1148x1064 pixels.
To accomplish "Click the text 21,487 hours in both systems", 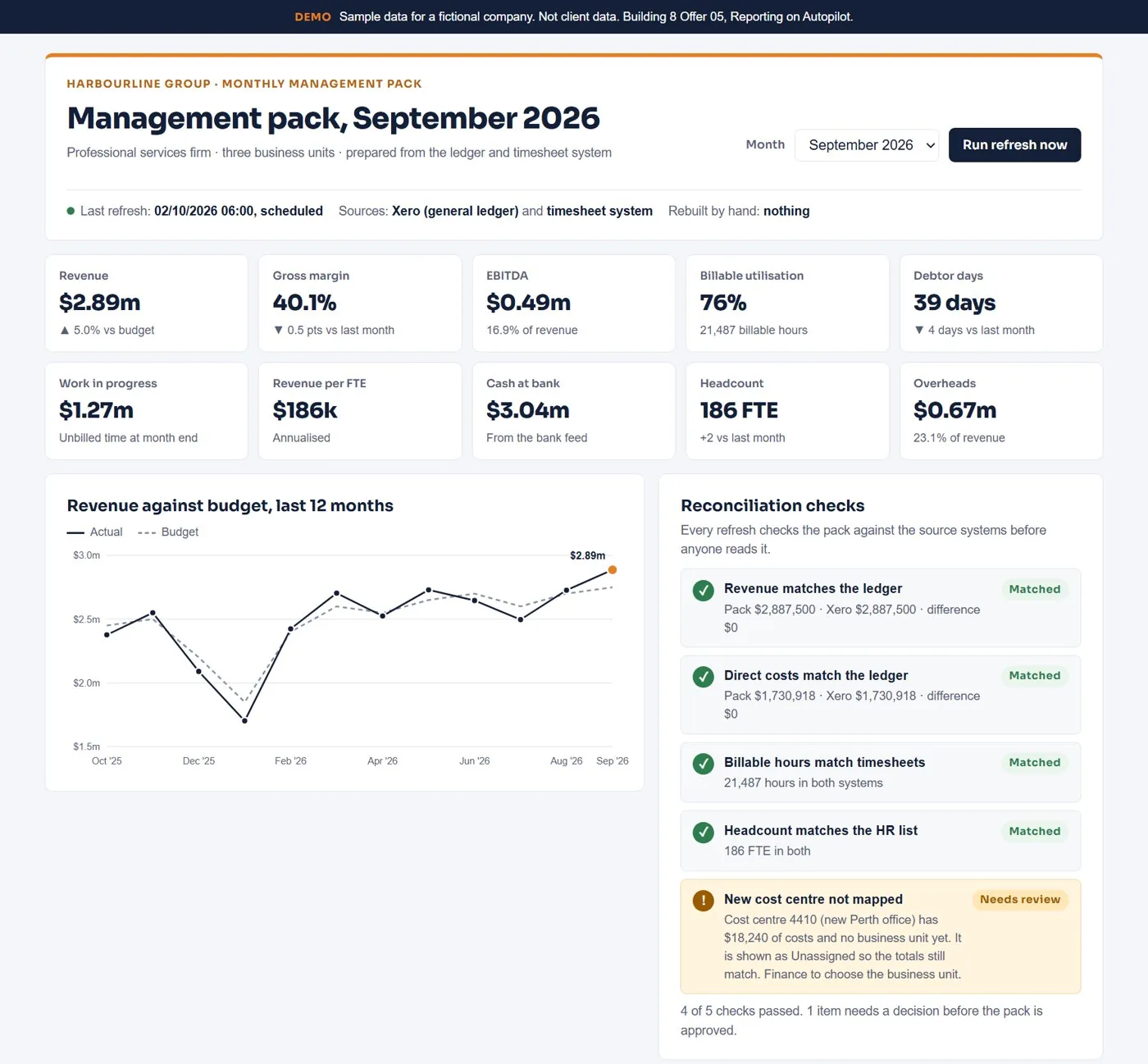I will 804,783.
